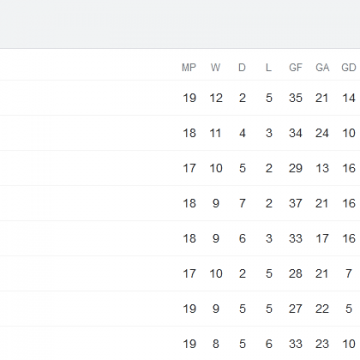Select the goals-for value 37
Viewport: 360px width, 360px height.
[x=296, y=203]
